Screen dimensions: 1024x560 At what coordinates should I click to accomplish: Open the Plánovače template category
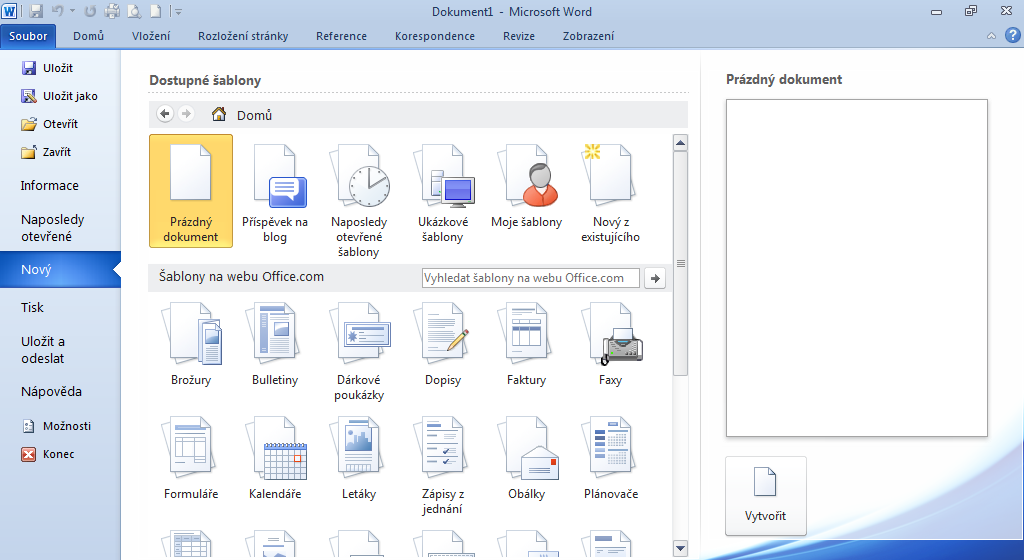610,458
